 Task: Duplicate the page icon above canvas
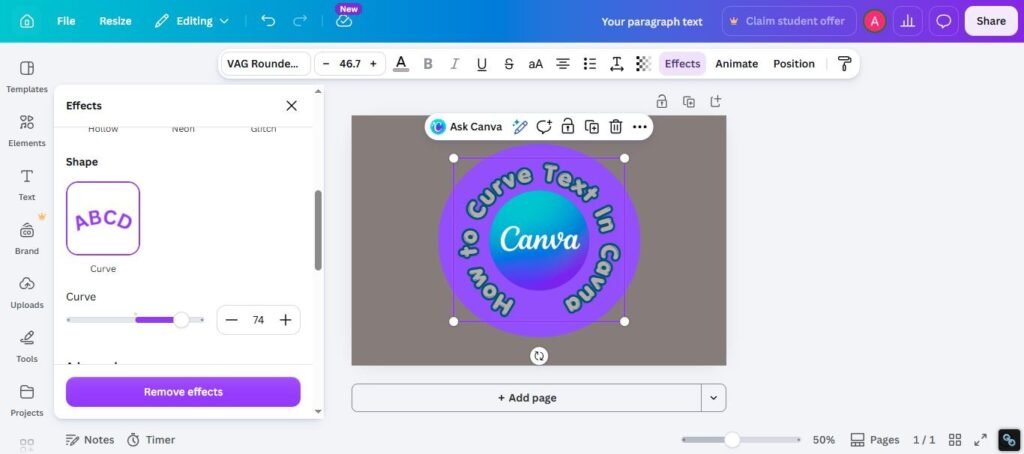688,101
